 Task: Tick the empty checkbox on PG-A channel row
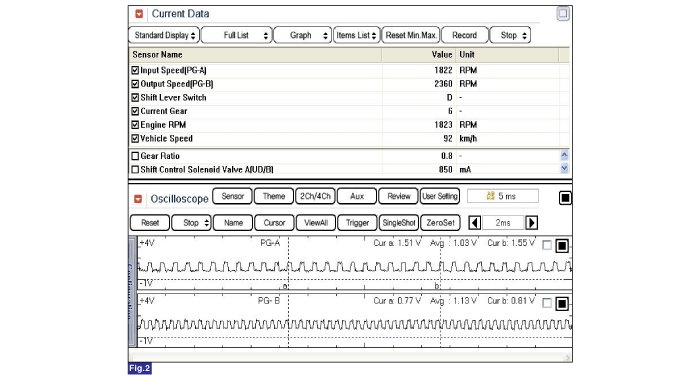(547, 245)
